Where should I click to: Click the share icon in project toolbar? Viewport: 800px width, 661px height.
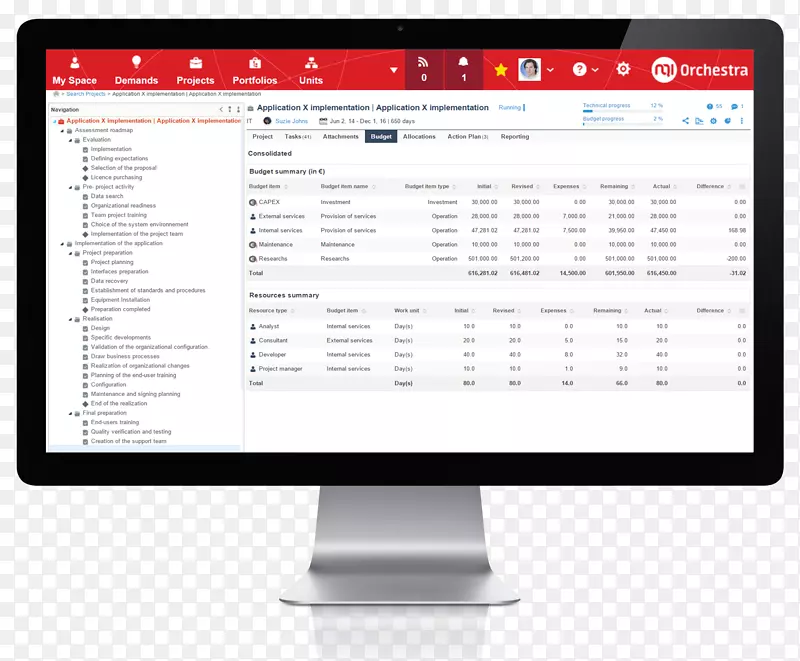686,121
